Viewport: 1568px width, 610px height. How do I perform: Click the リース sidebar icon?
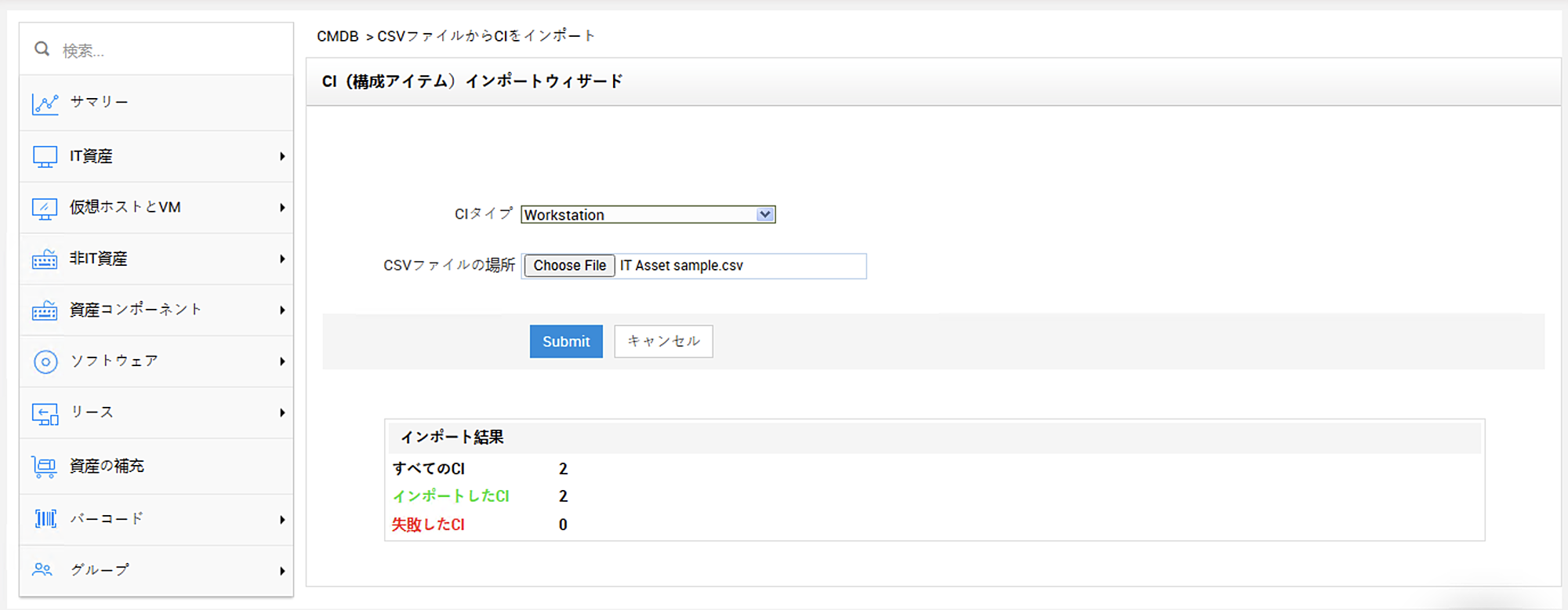[x=45, y=413]
